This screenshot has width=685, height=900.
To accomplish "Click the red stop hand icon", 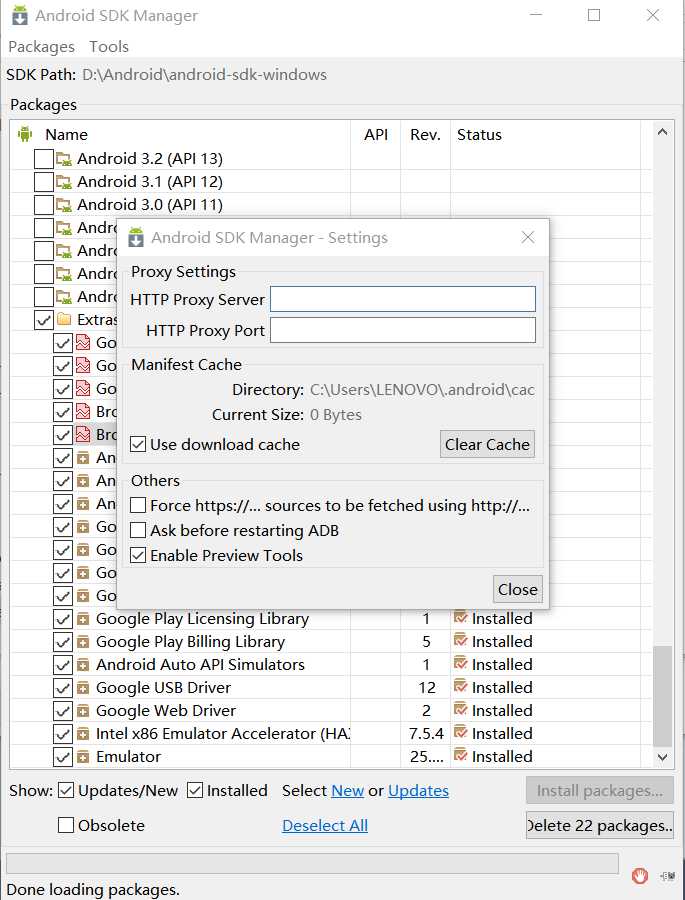I will 640,876.
